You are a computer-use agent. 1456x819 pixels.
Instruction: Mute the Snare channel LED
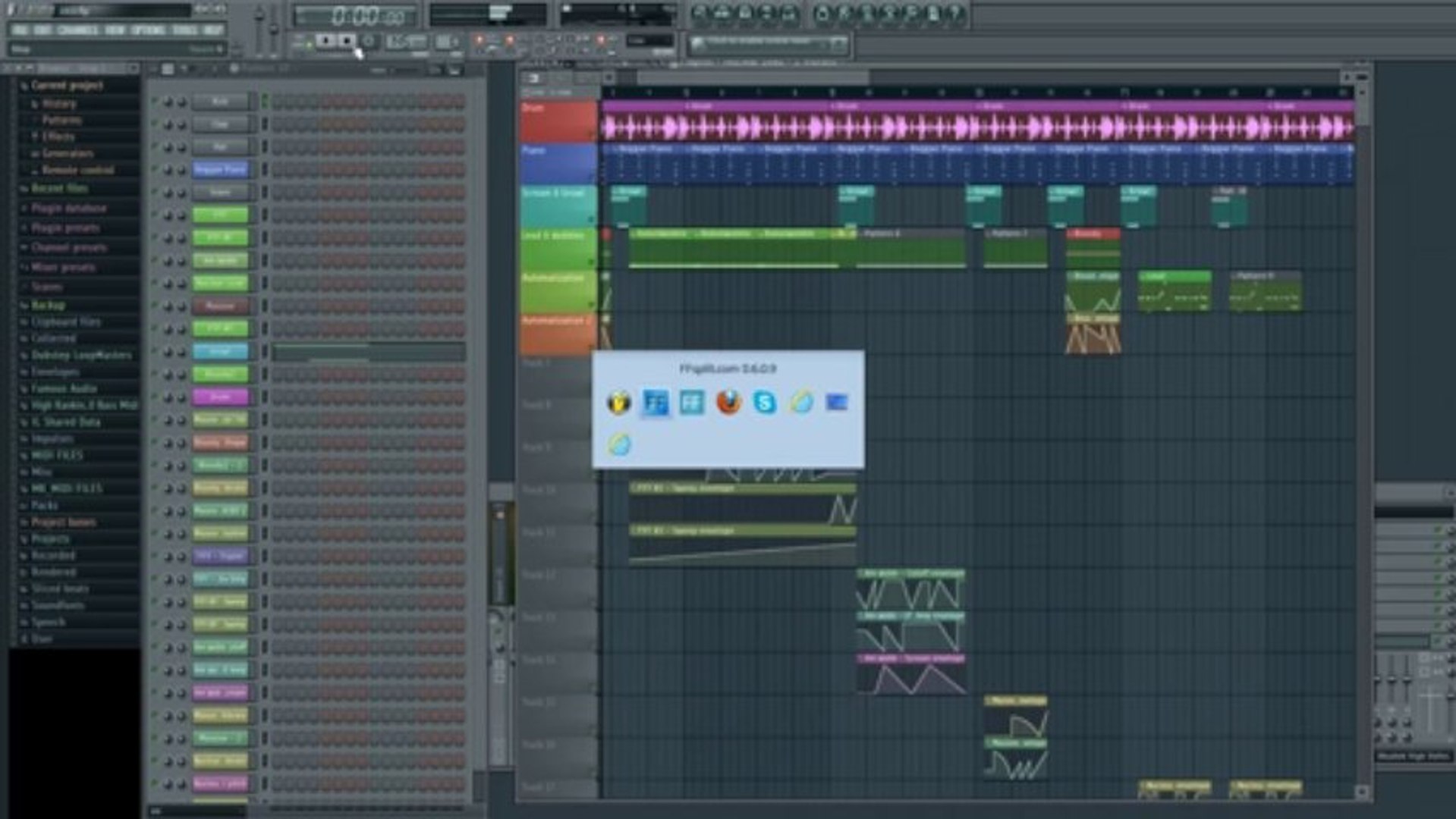pos(155,193)
